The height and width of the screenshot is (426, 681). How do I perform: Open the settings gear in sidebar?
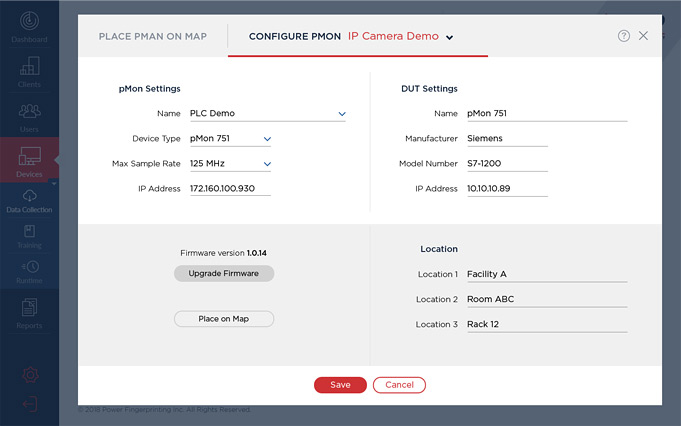pyautogui.click(x=30, y=375)
